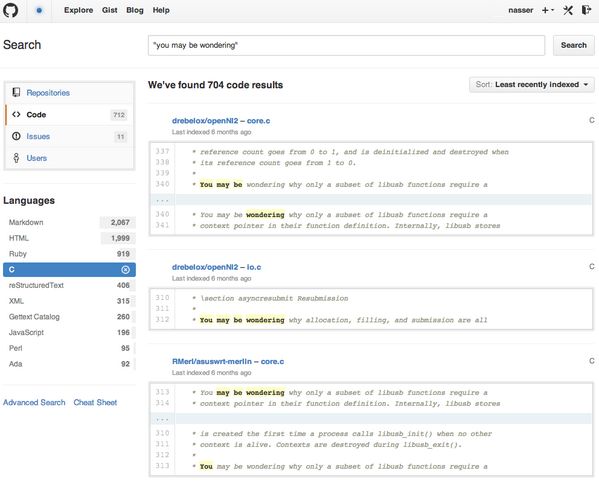
Task: Click the Search button
Action: pos(573,45)
